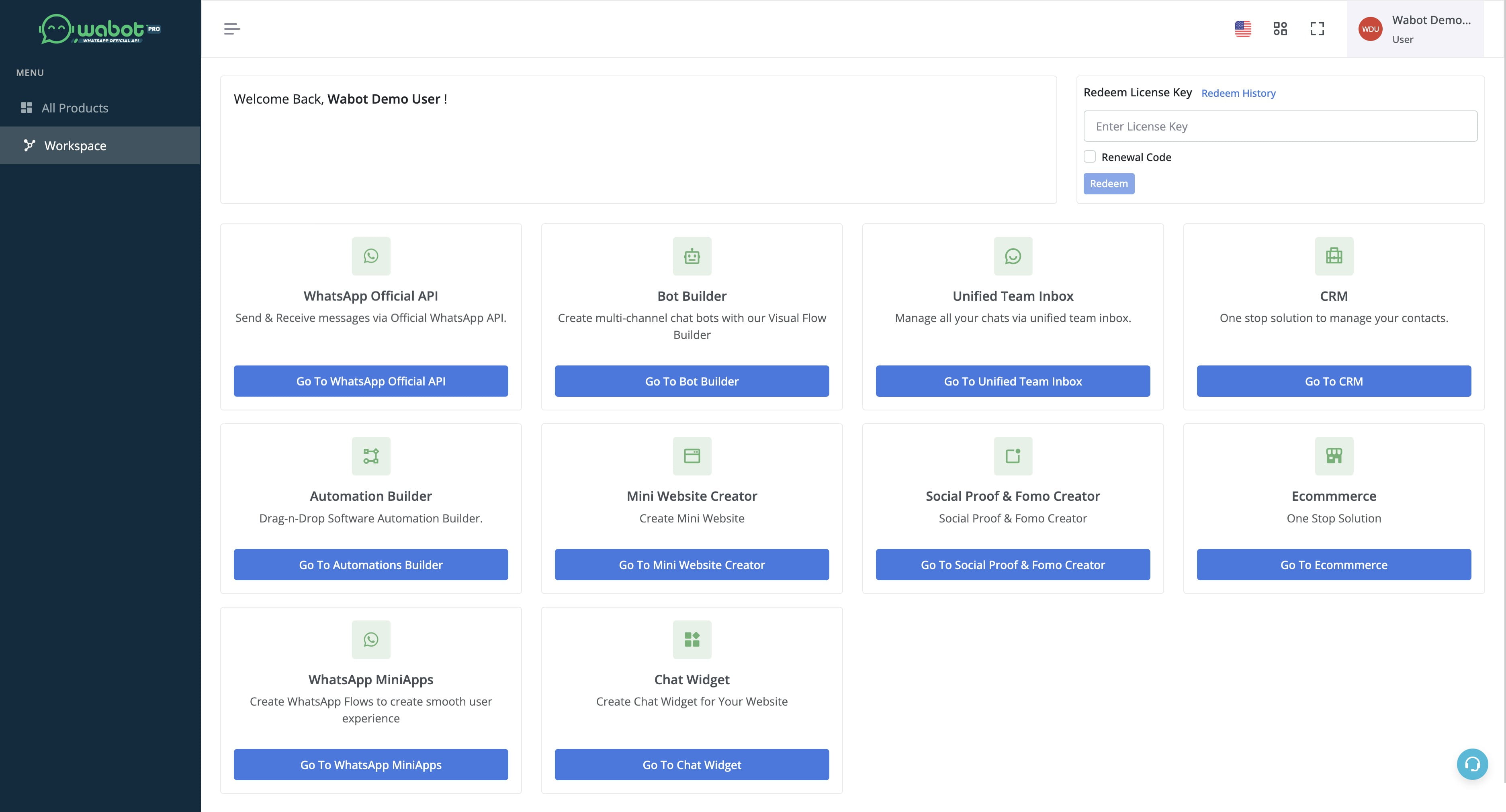Click the Workspace branch icon
Screen dimensions: 1506x812
[29, 145]
